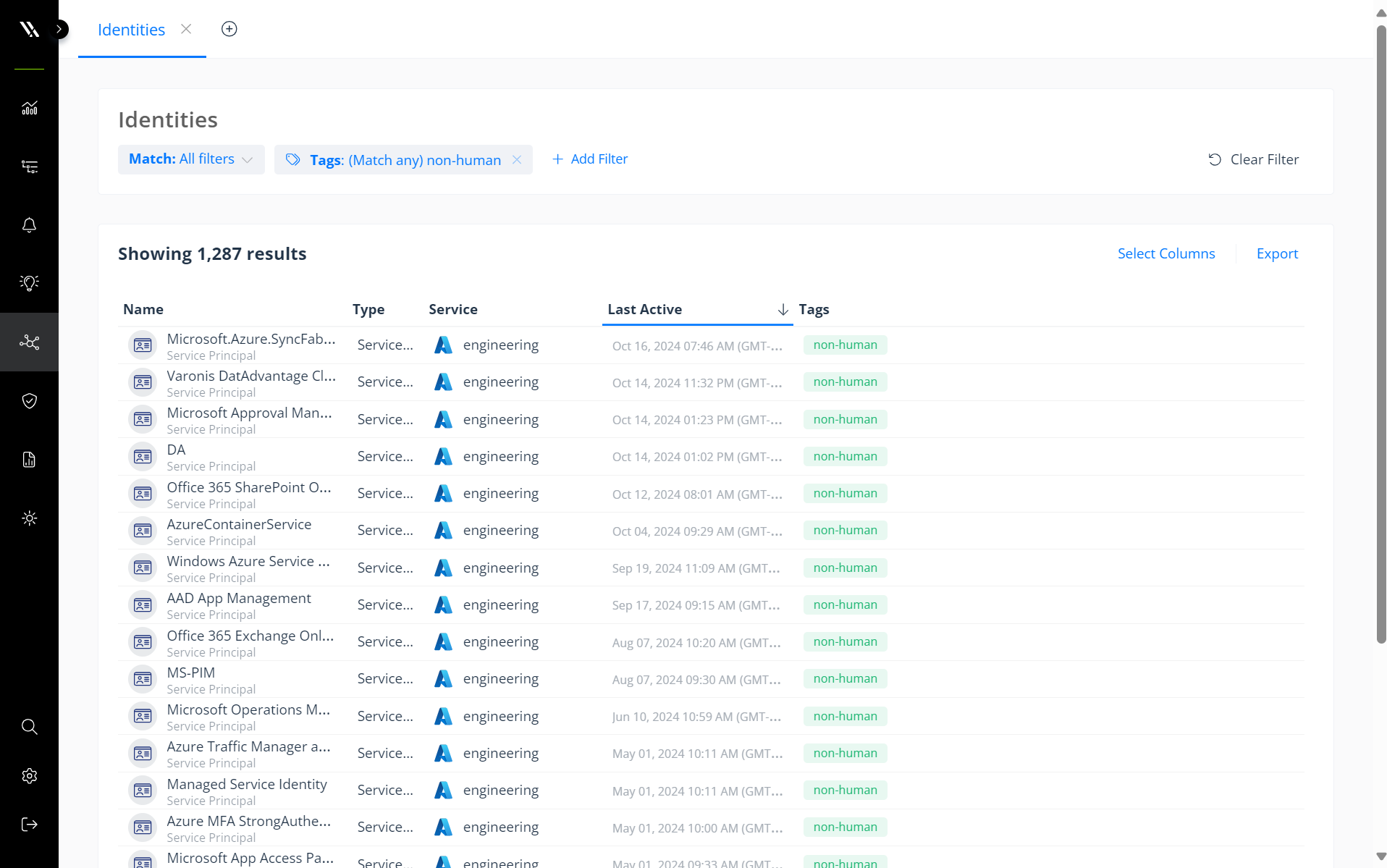Open MS-PIM identity
The height and width of the screenshot is (868, 1387).
point(190,673)
